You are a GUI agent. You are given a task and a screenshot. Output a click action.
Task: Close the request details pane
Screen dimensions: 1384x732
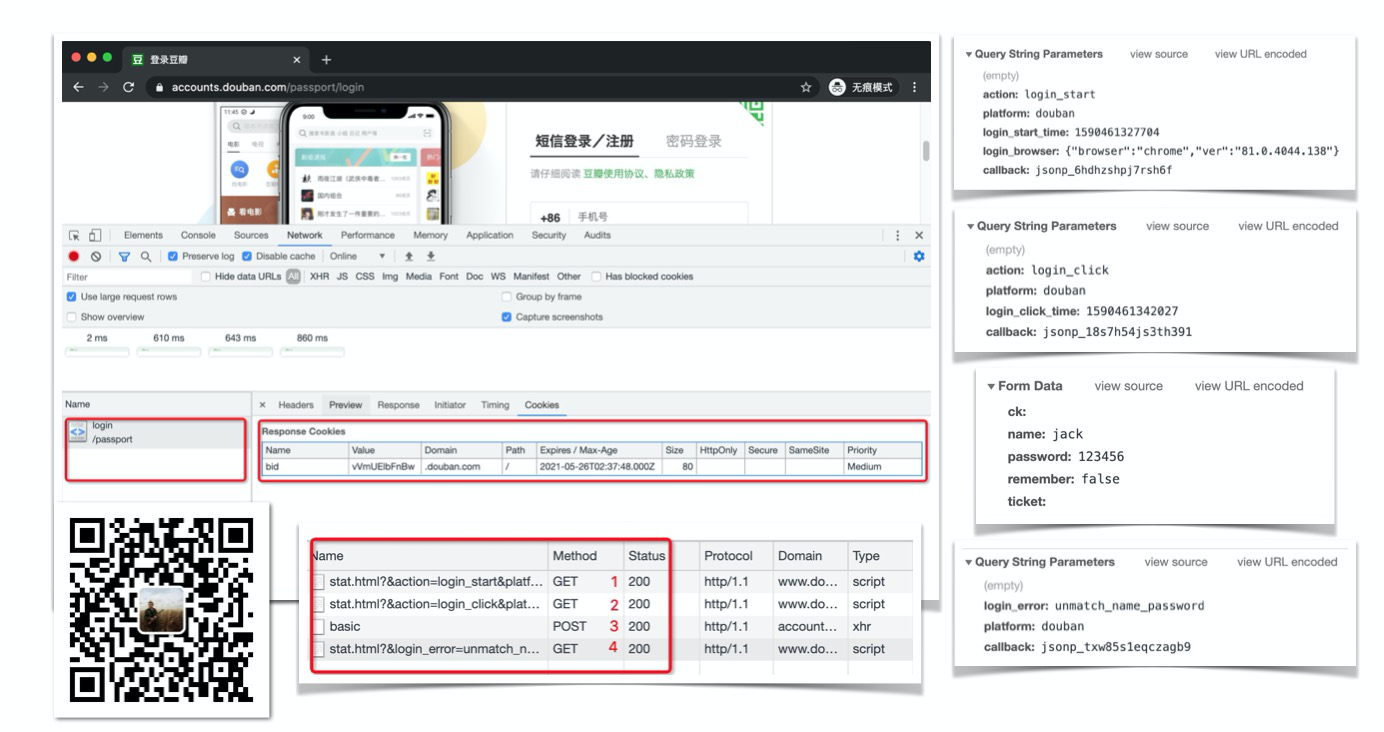click(263, 405)
